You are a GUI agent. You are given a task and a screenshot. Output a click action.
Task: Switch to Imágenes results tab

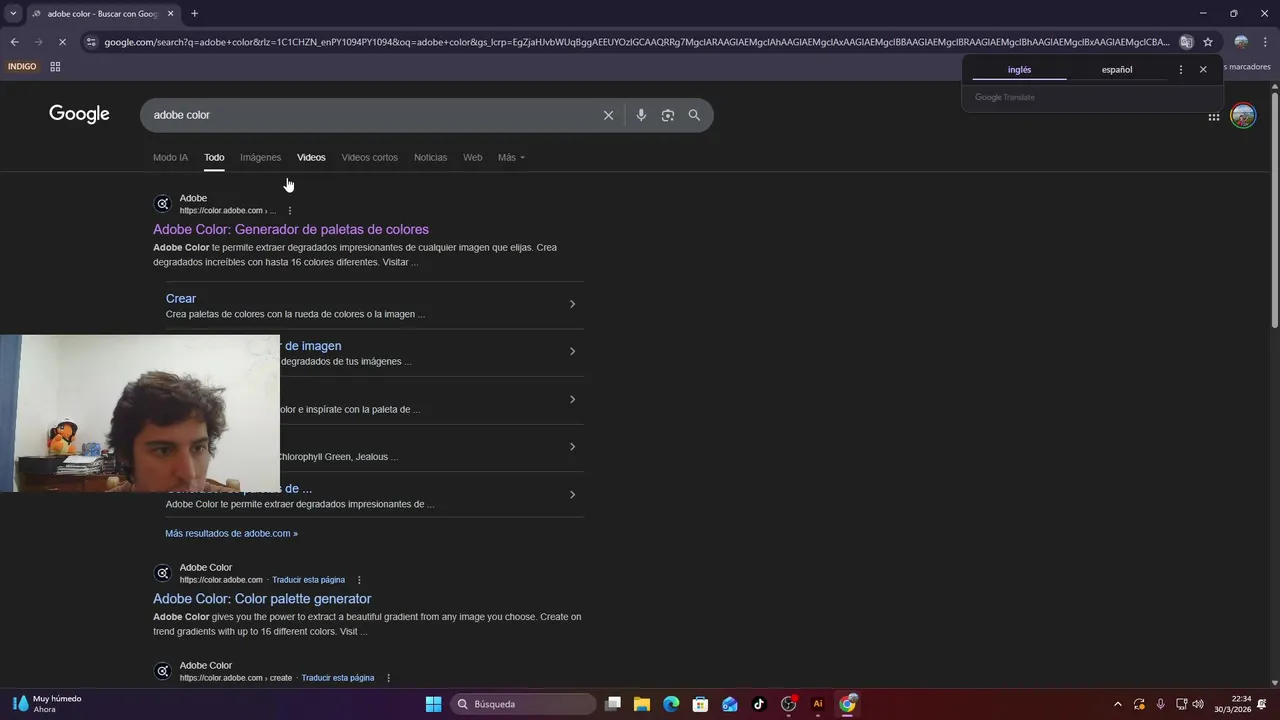260,157
